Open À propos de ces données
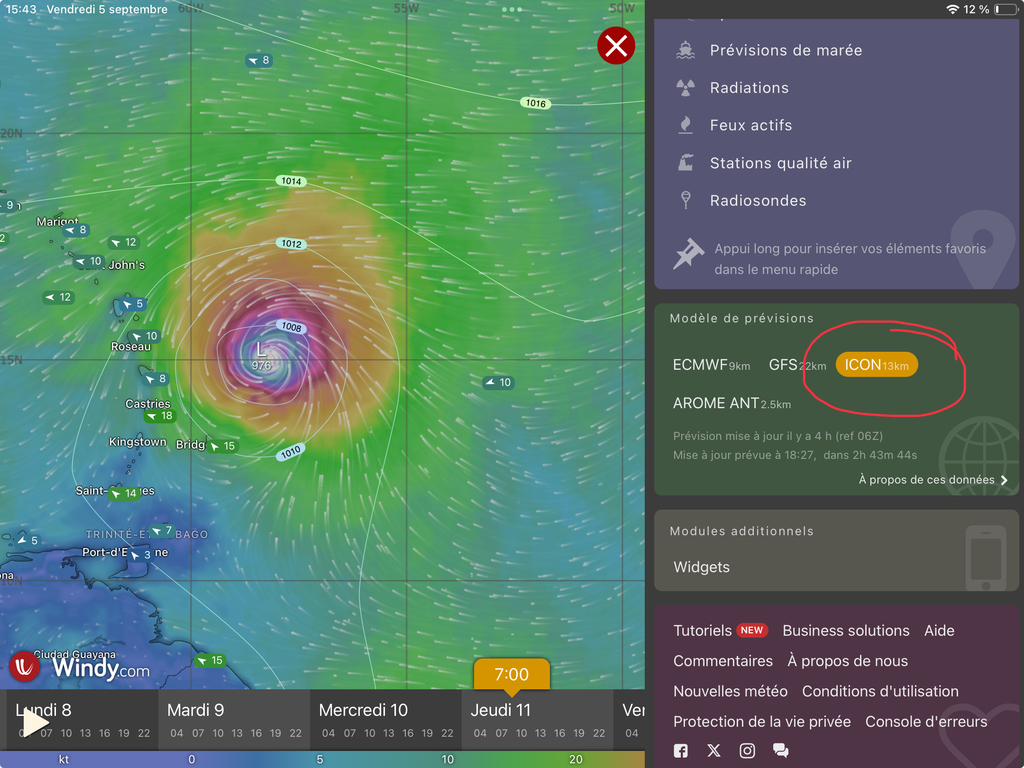 point(926,480)
